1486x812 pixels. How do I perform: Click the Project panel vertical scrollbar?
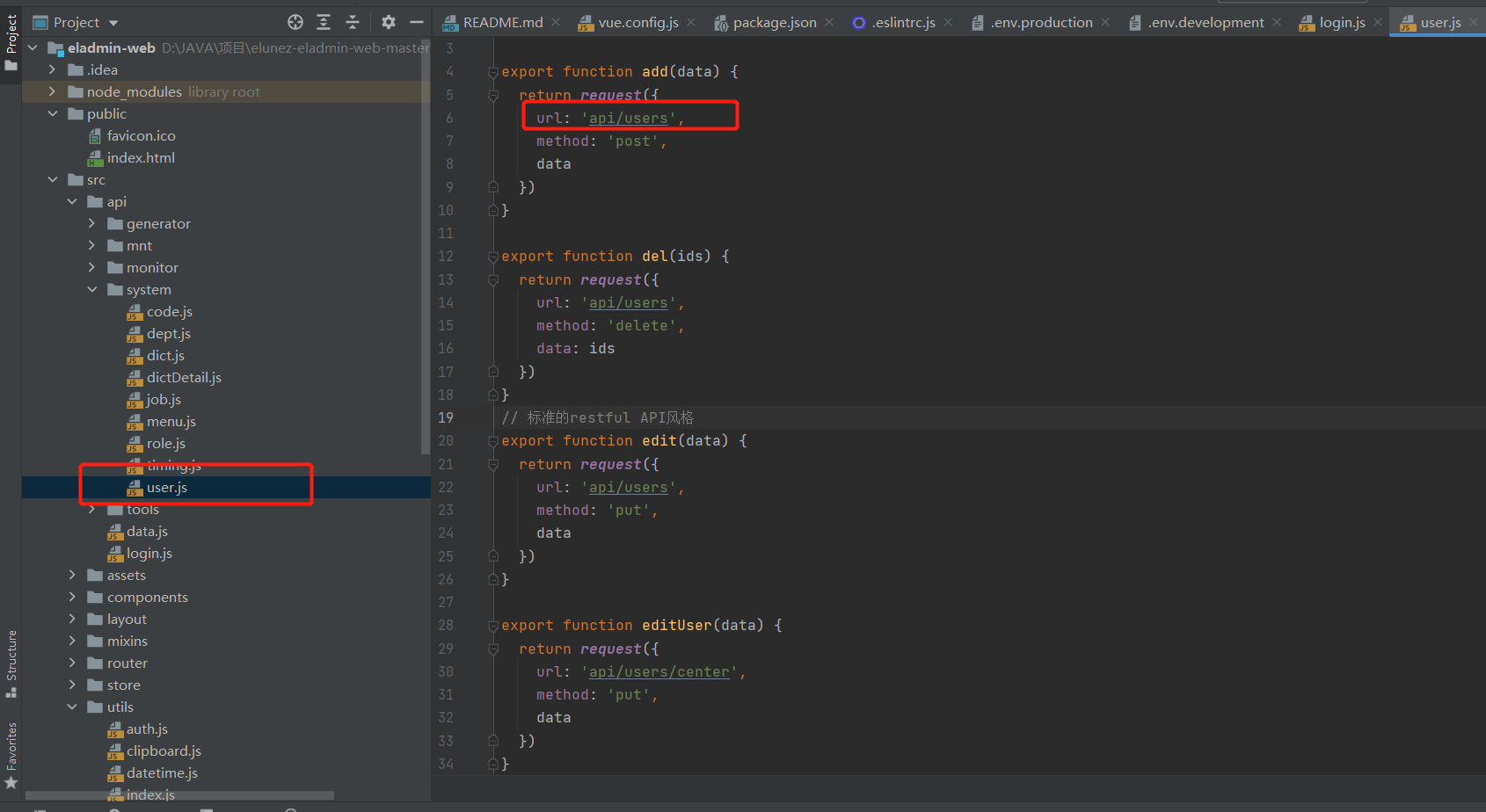[426, 246]
